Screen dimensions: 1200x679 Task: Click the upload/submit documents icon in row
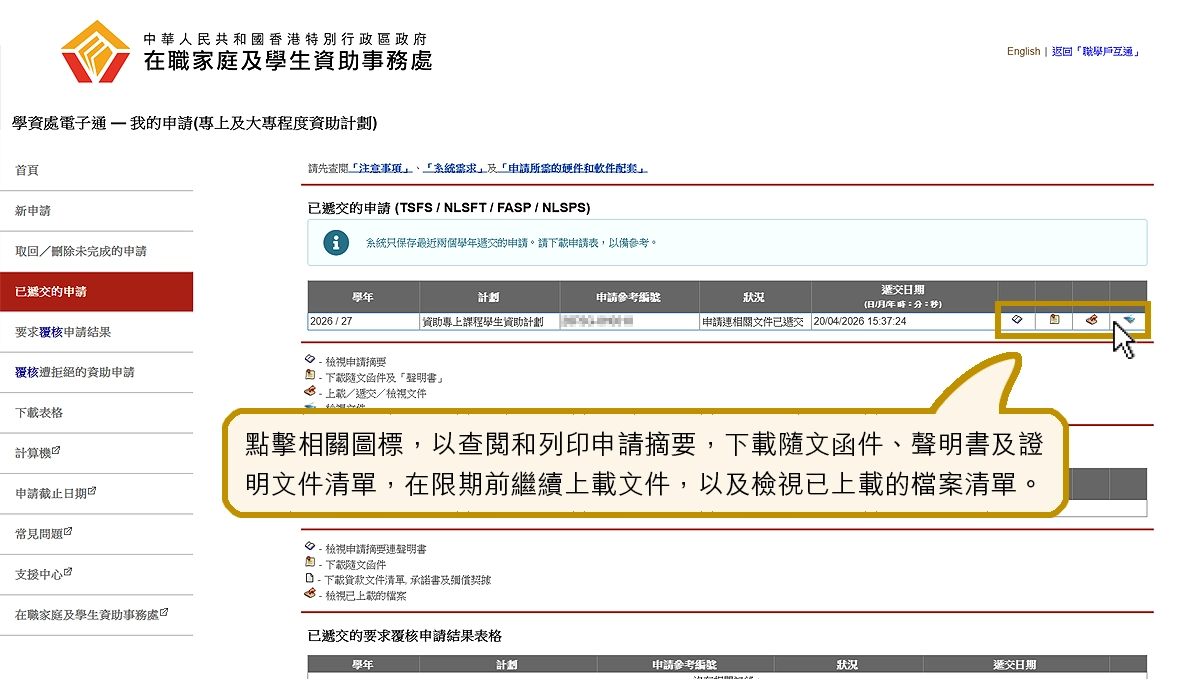coord(1091,321)
